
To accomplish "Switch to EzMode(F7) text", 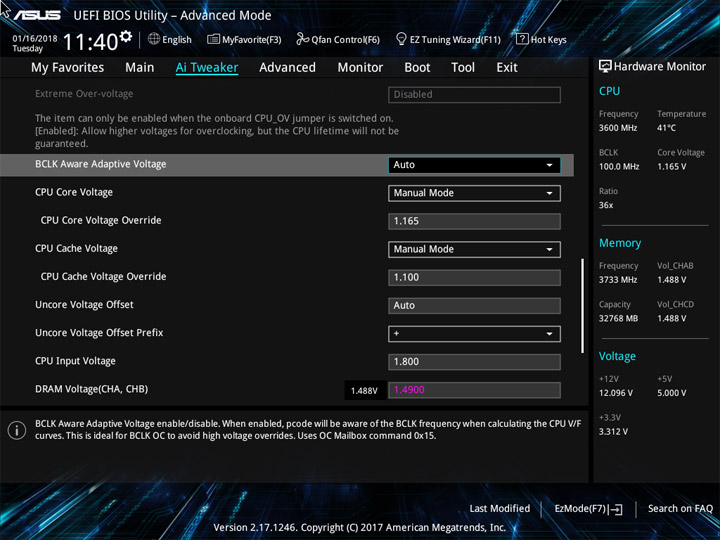I will (580, 508).
